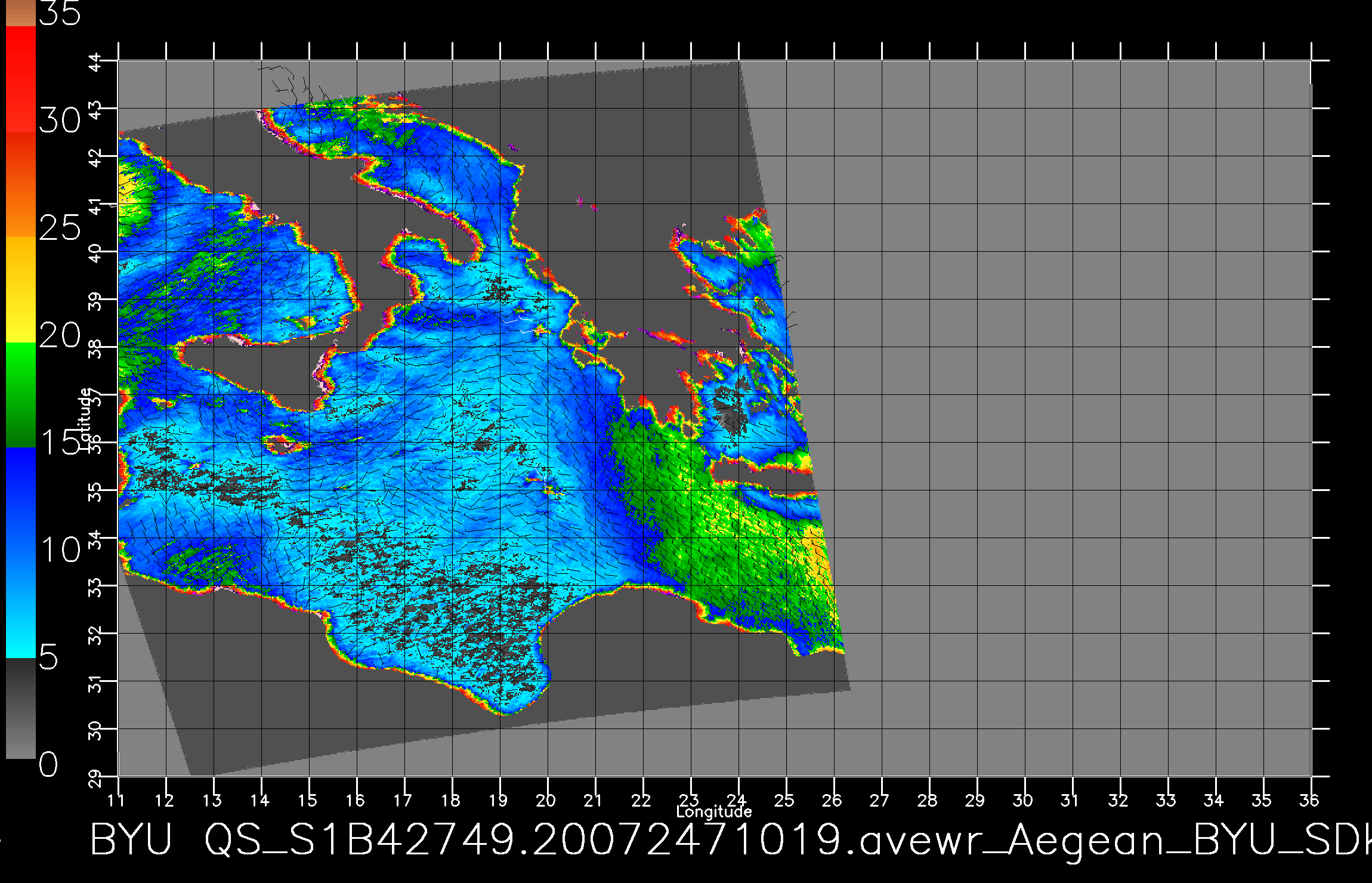Click longitude axis tick label 12
The width and height of the screenshot is (1372, 883).
(165, 800)
